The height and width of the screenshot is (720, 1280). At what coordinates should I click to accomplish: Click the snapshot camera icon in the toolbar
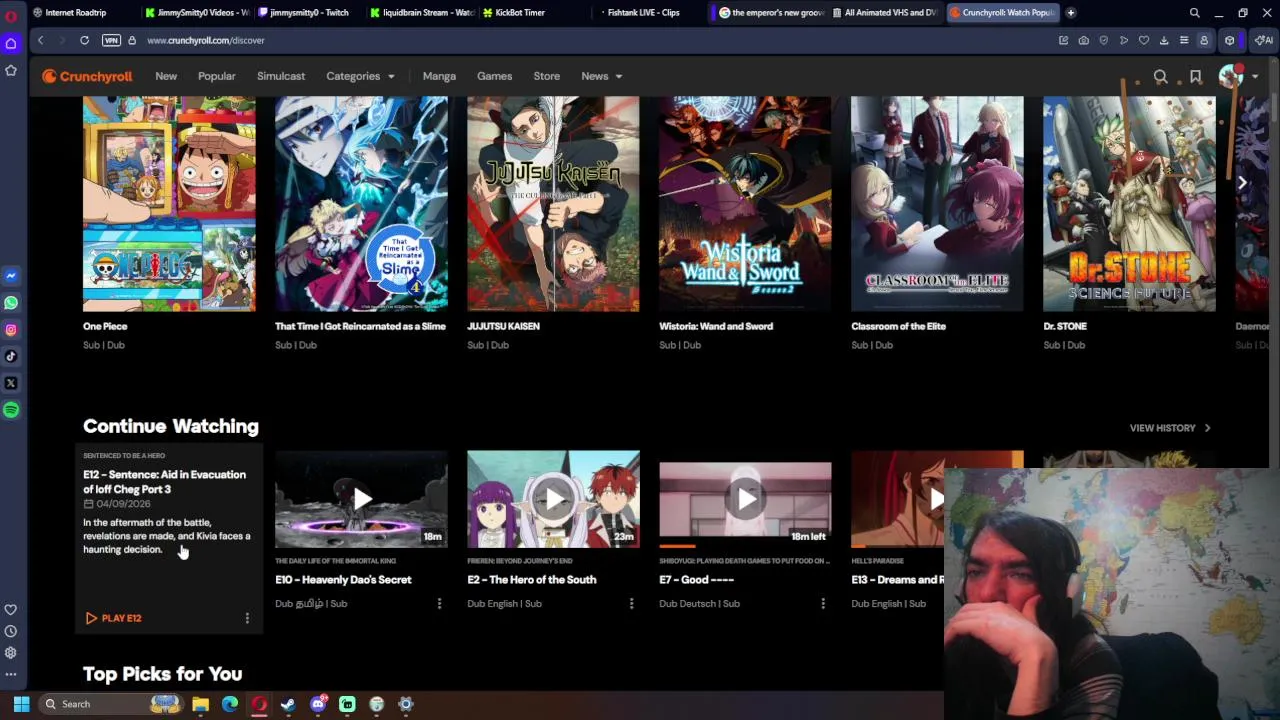coord(1084,40)
